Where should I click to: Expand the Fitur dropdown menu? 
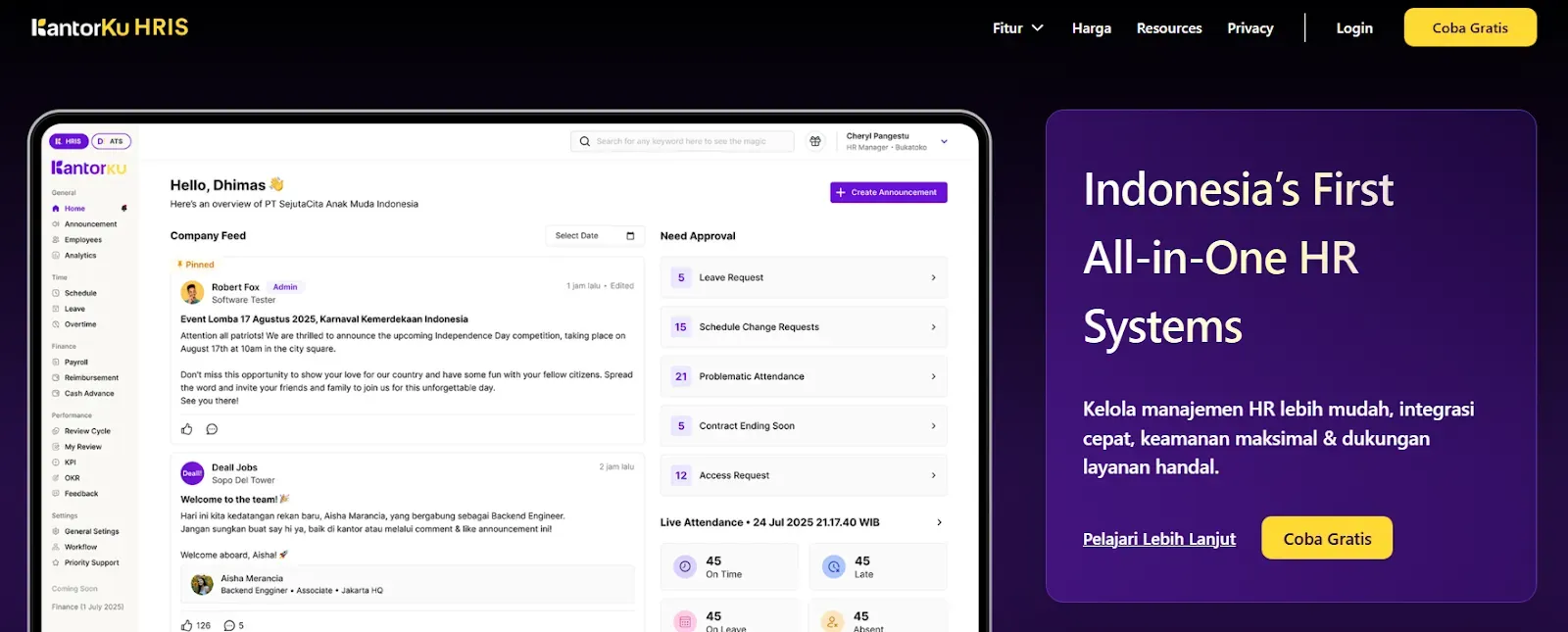coord(1017,28)
